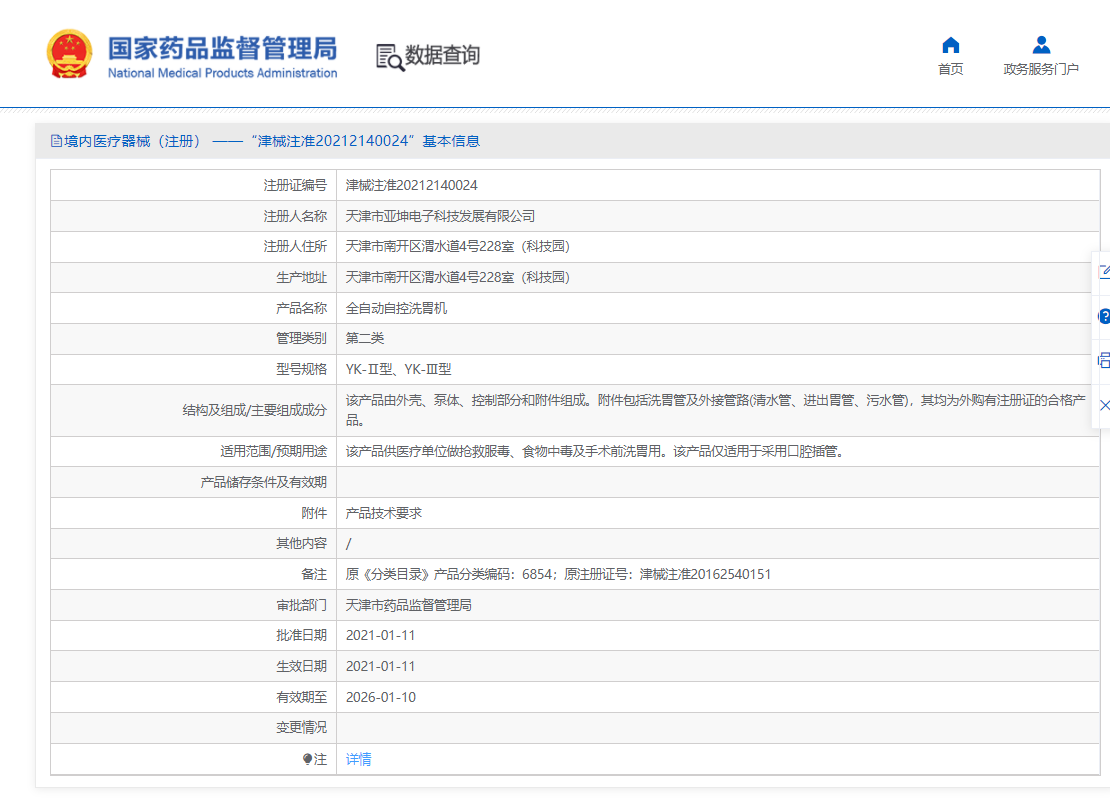This screenshot has height=800, width=1110.
Task: Select the 首页 navigation label
Action: tap(950, 69)
